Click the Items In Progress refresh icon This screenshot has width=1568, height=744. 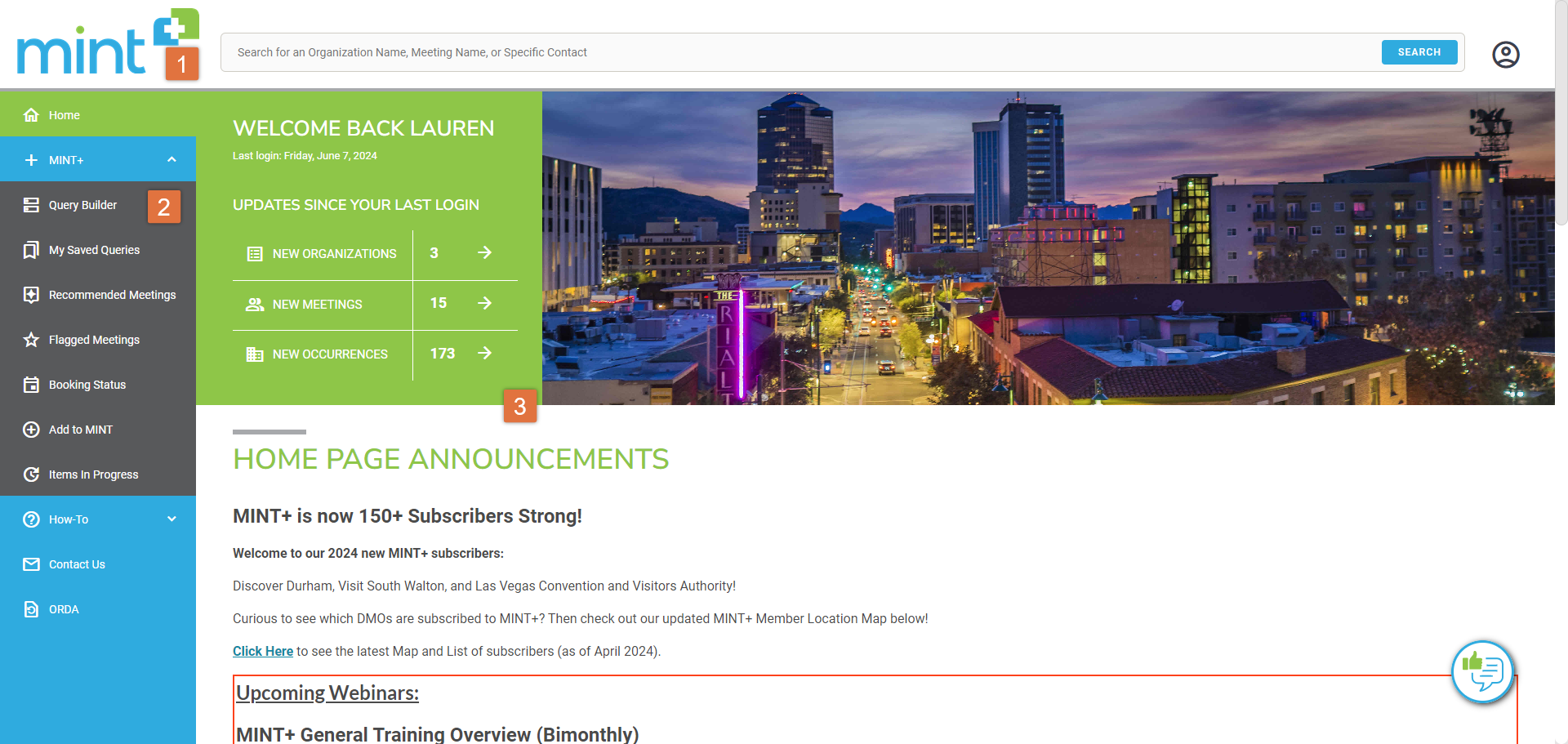(x=31, y=474)
